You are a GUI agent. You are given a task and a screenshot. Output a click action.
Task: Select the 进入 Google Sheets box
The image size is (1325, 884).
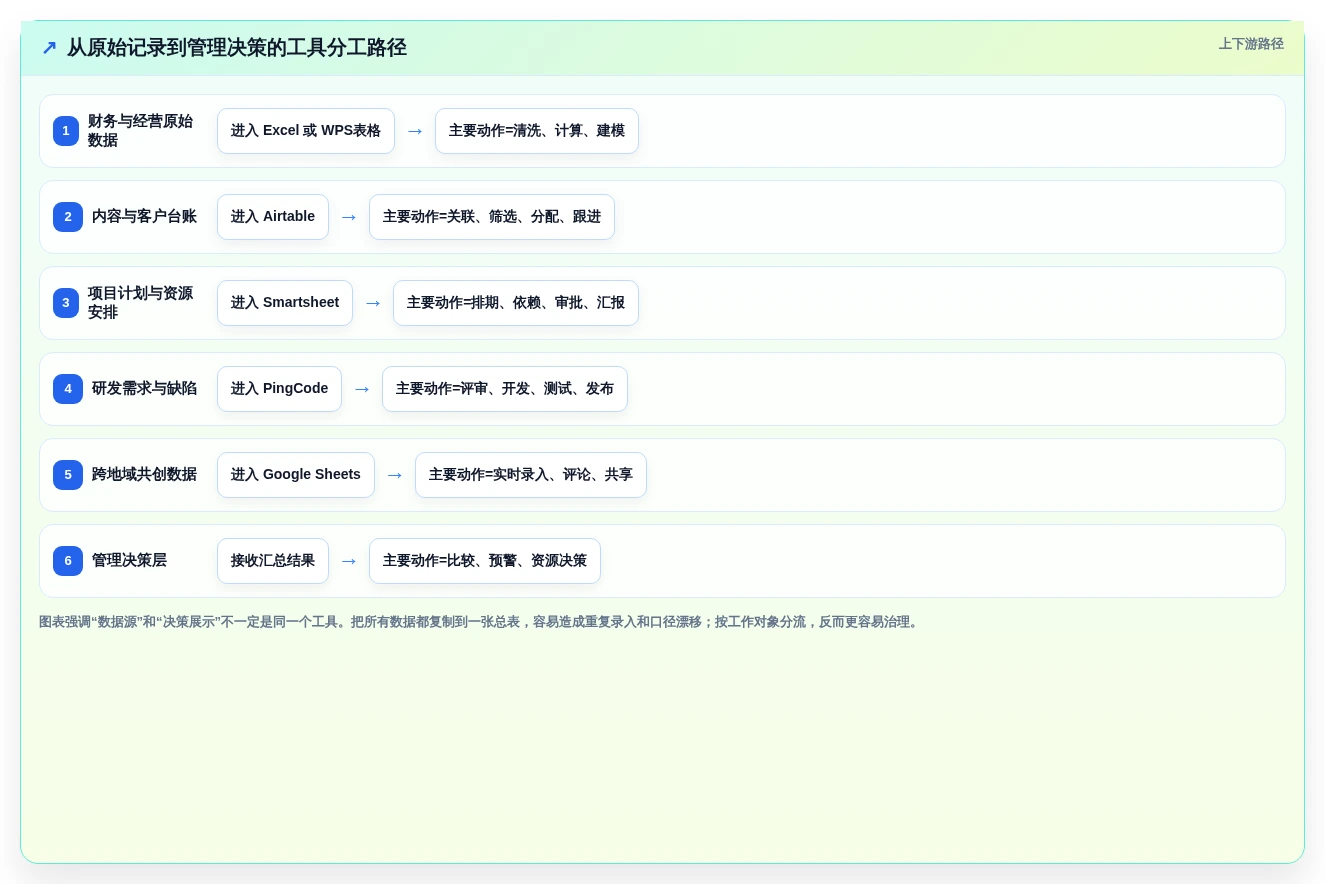tap(296, 475)
